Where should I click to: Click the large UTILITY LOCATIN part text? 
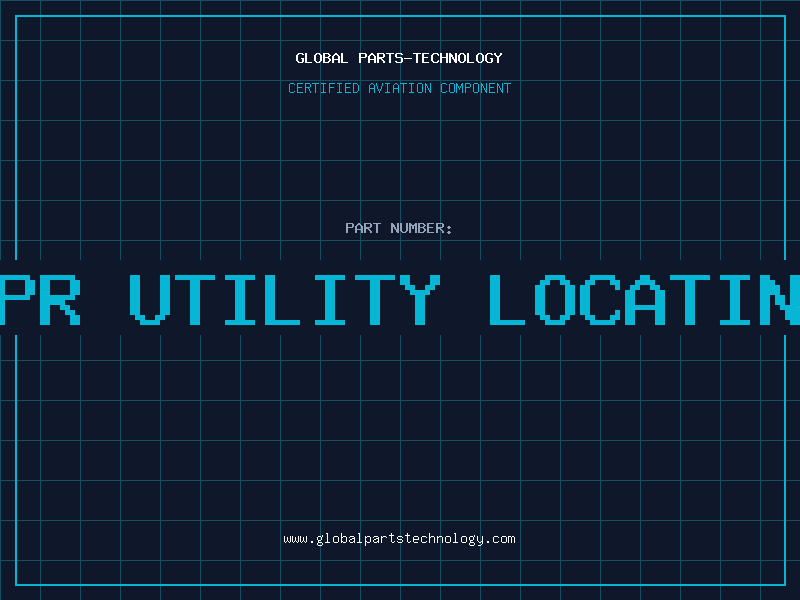pyautogui.click(x=400, y=299)
